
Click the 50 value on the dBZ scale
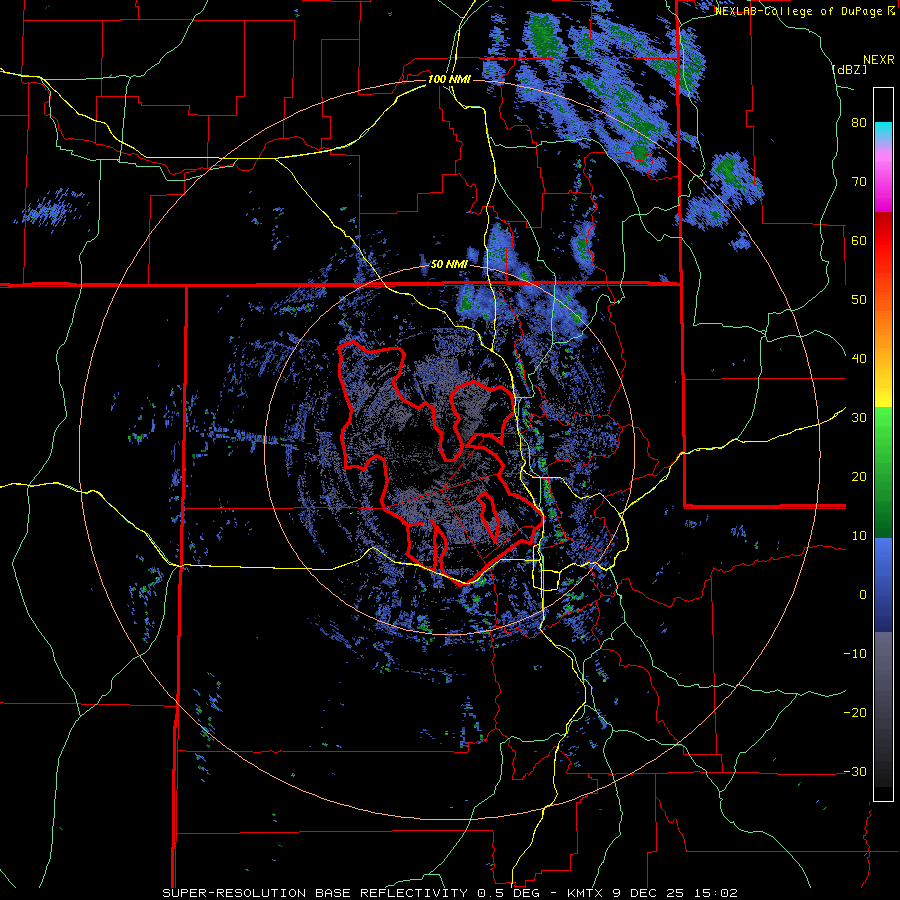coord(859,300)
